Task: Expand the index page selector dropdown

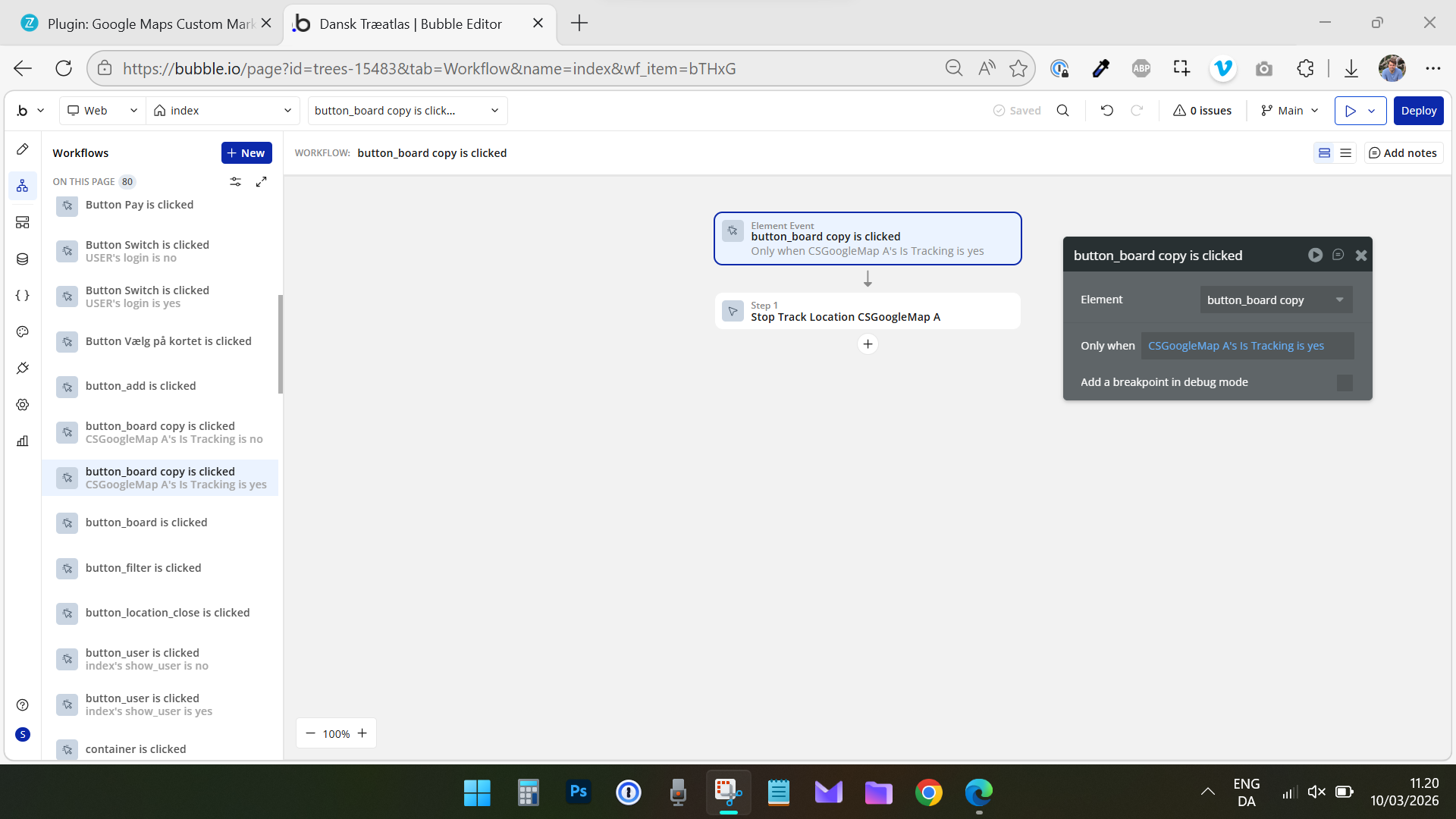Action: [223, 111]
